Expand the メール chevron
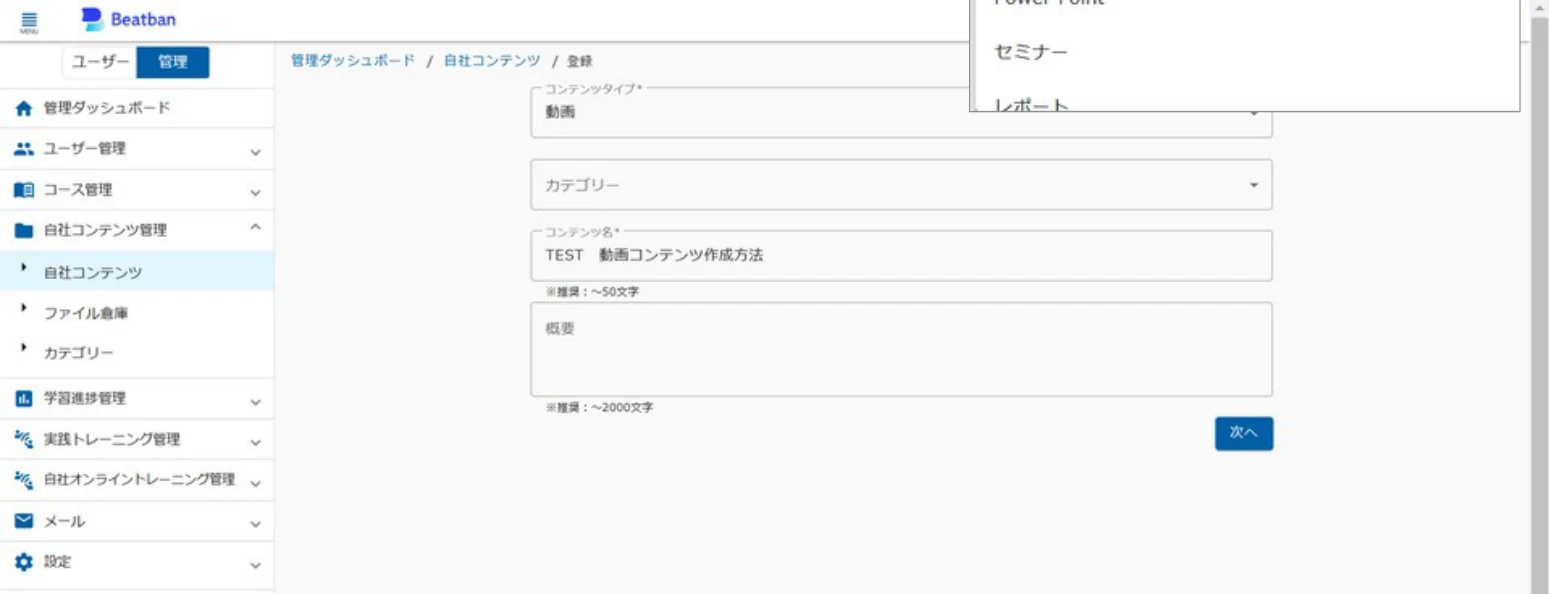 [255, 524]
